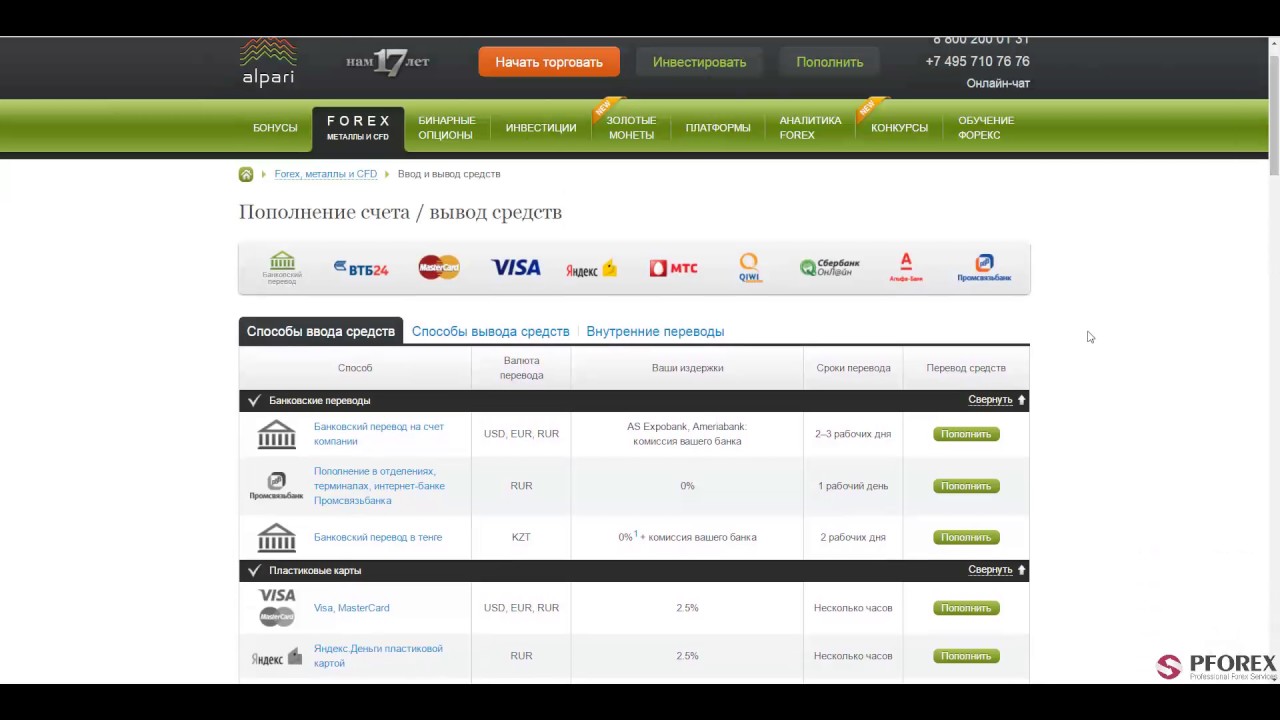The width and height of the screenshot is (1280, 720).
Task: Collapse the Банковские переводы section
Action: coord(997,400)
